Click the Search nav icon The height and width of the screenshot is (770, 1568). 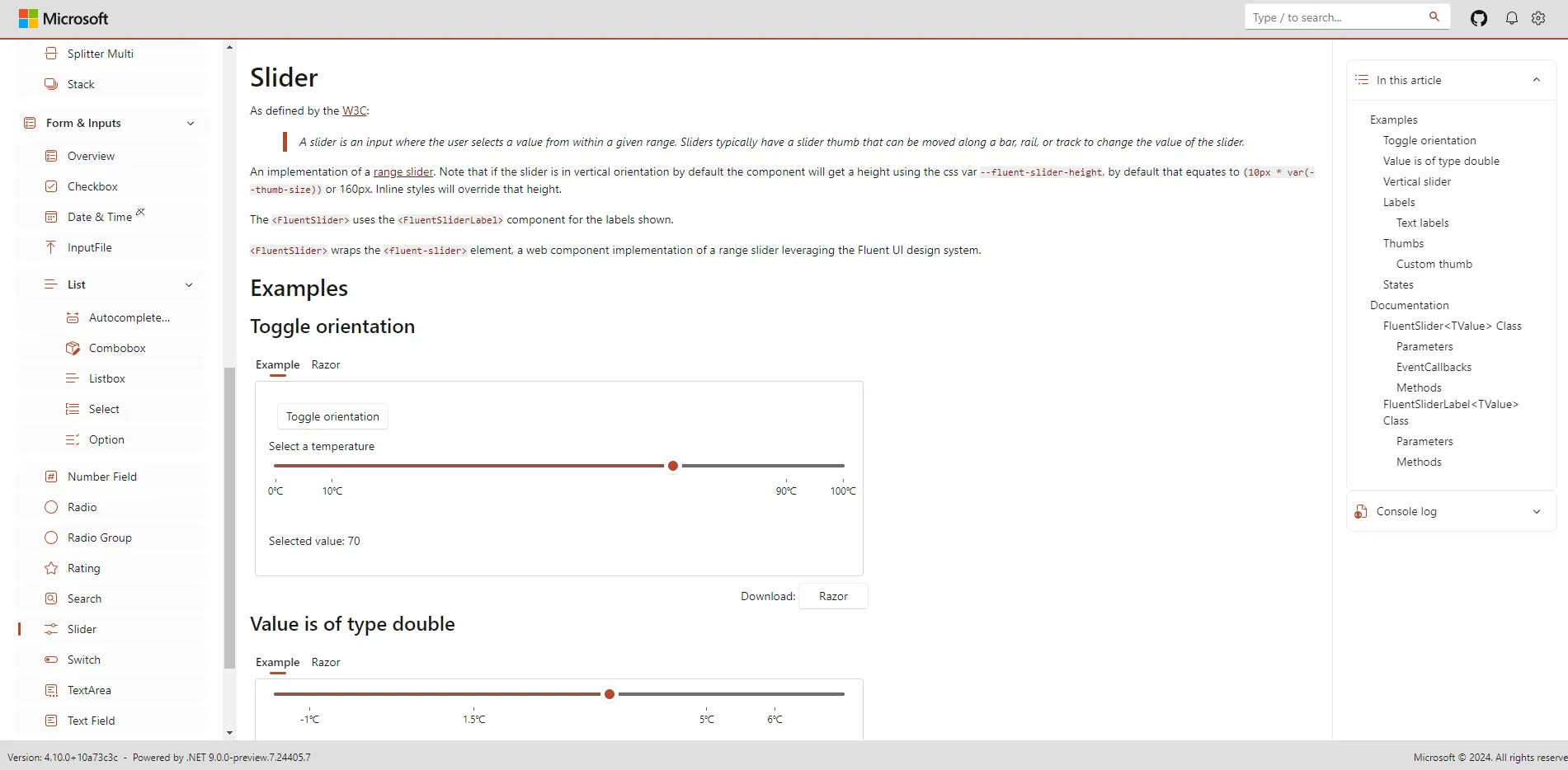[x=51, y=599]
